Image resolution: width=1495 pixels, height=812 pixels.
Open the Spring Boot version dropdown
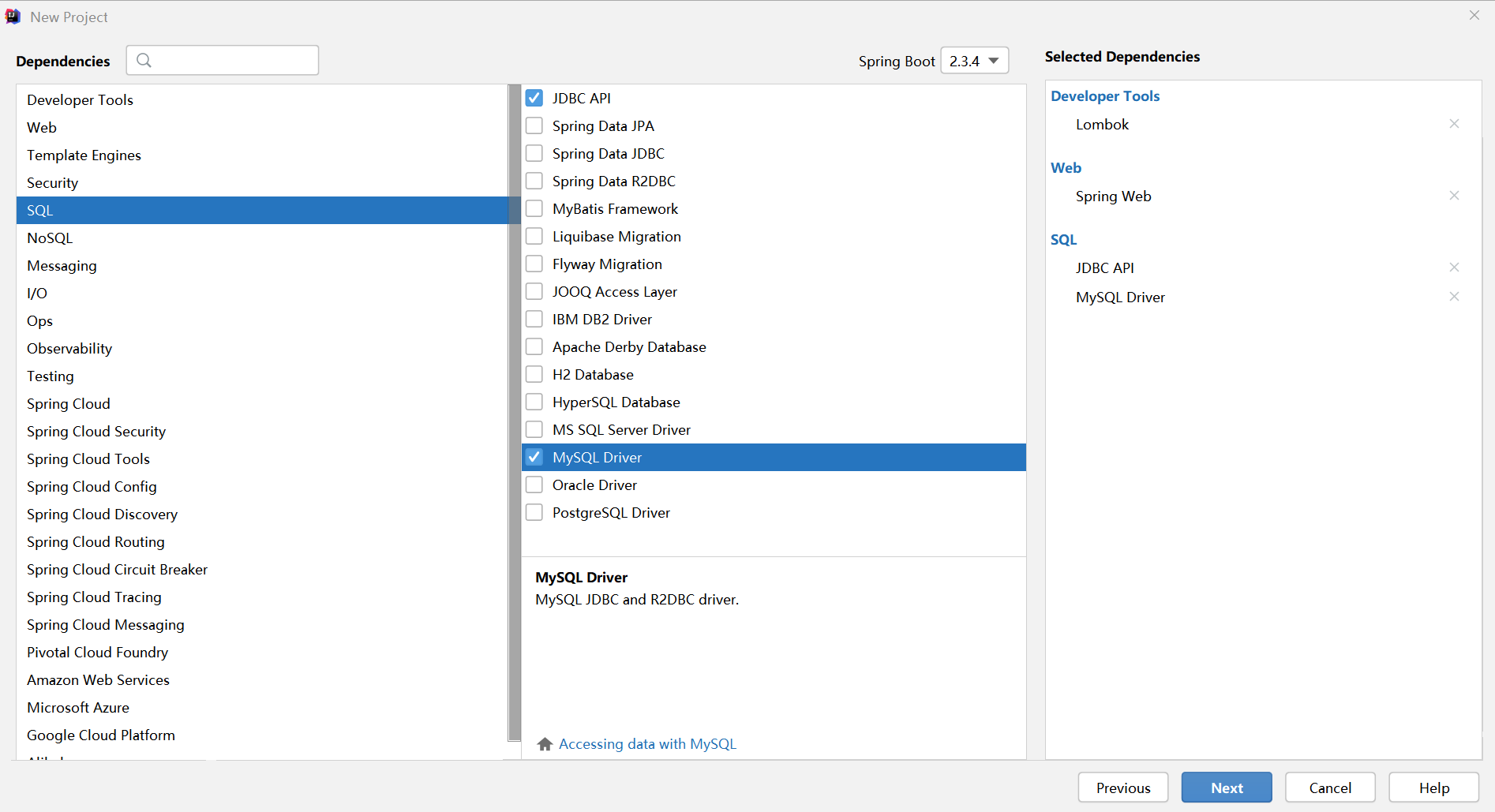click(x=975, y=61)
